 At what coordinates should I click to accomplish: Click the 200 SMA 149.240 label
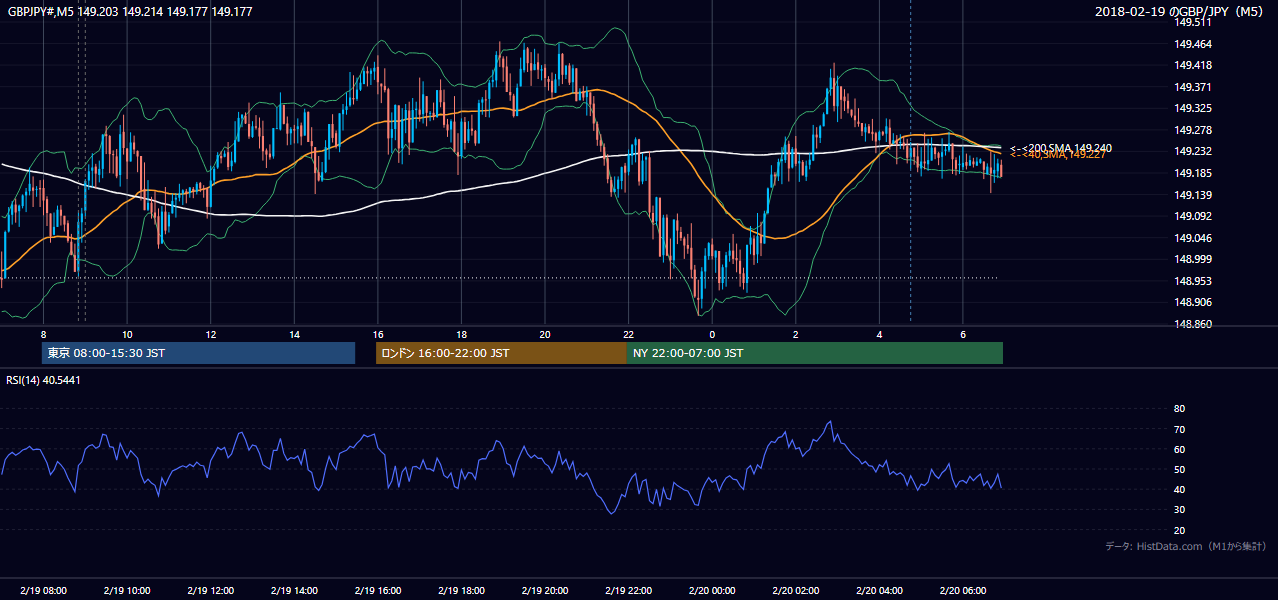[x=1060, y=148]
